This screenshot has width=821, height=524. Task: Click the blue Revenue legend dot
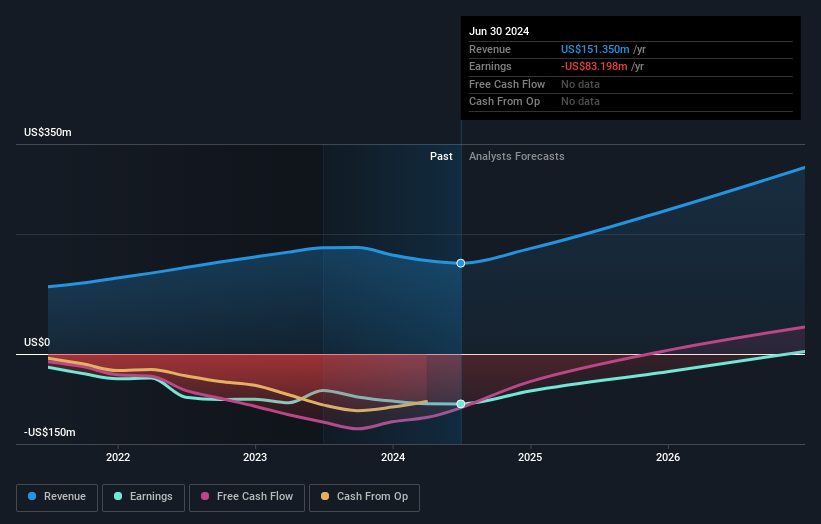click(x=32, y=496)
